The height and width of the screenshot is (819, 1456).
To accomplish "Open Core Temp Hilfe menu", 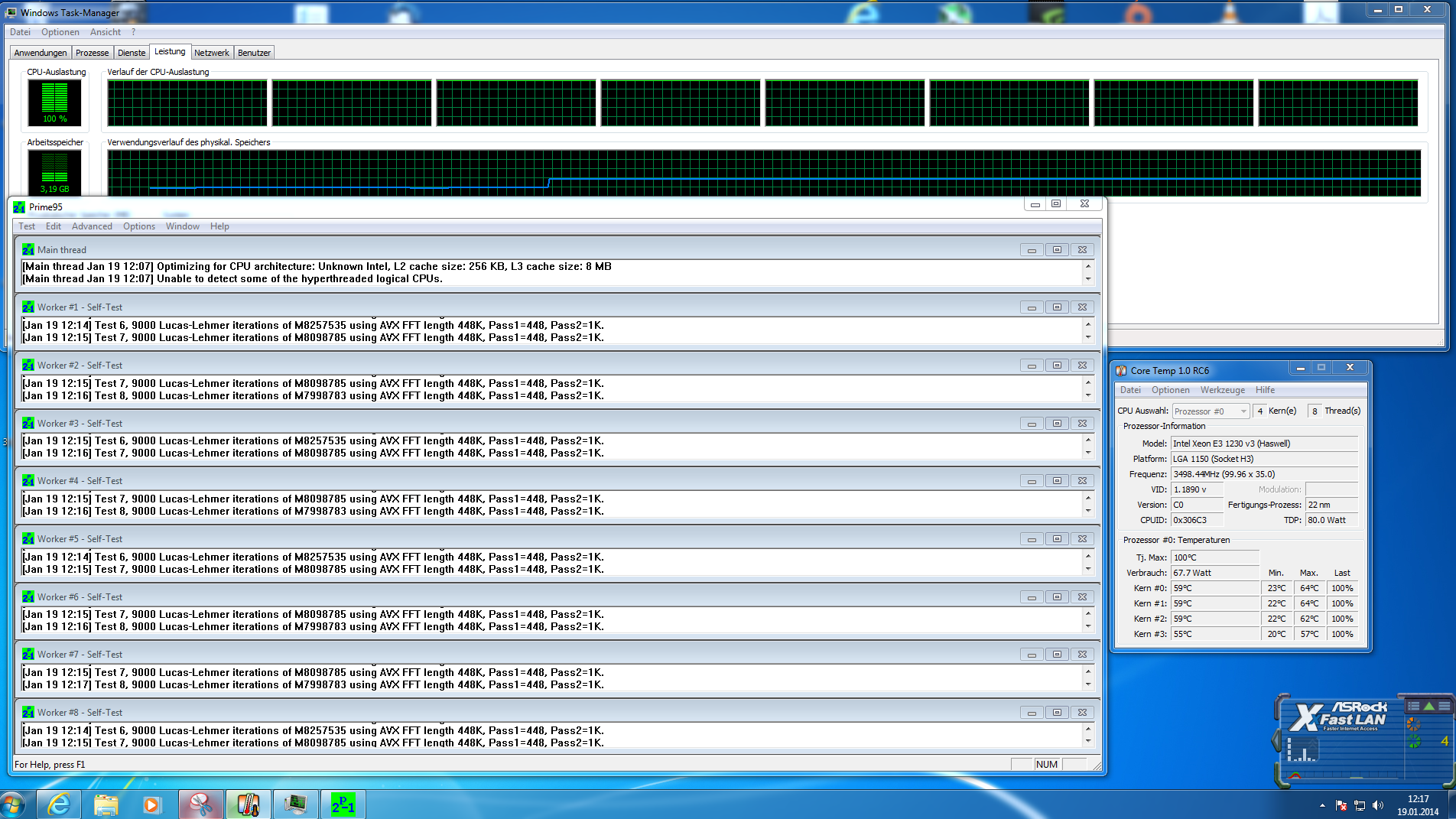I will click(x=1265, y=390).
